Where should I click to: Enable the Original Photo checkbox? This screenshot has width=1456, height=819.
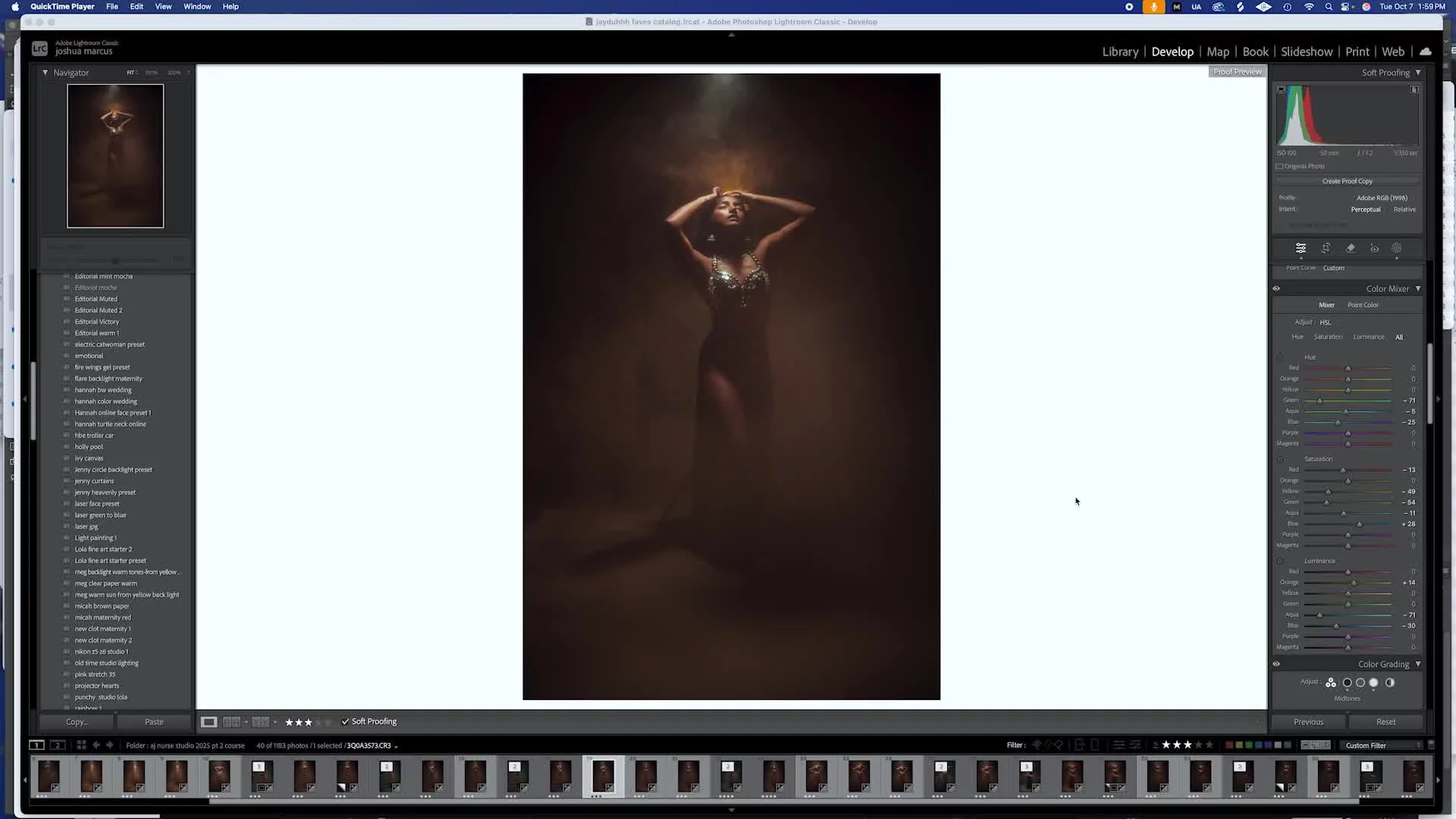pyautogui.click(x=1280, y=166)
